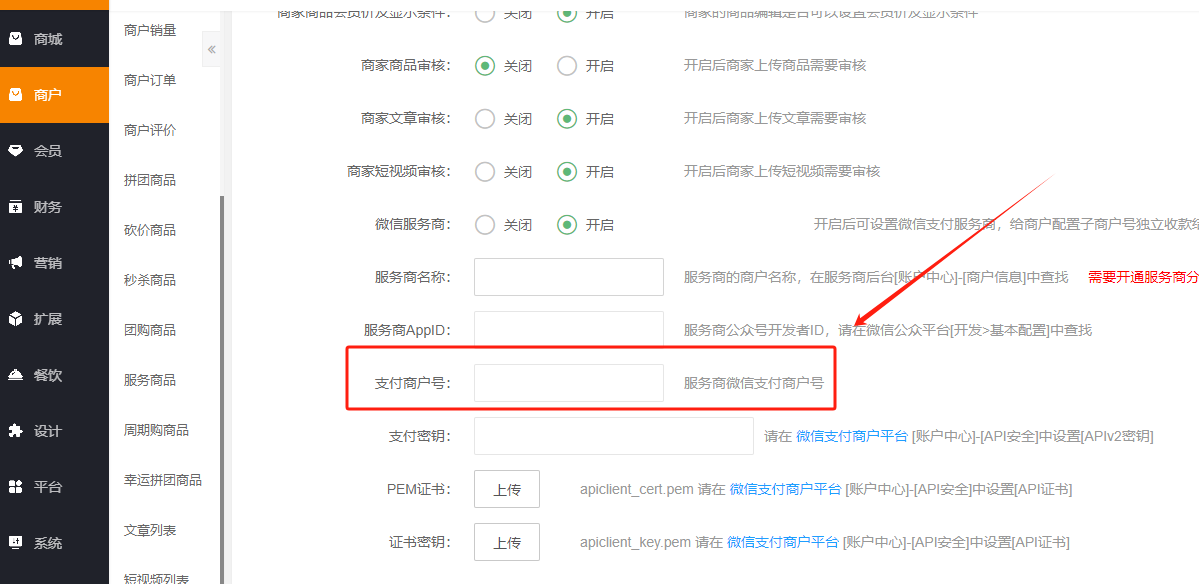The image size is (1199, 584).
Task: Click the 商城 shop icon in sidebar
Action: tap(15, 39)
